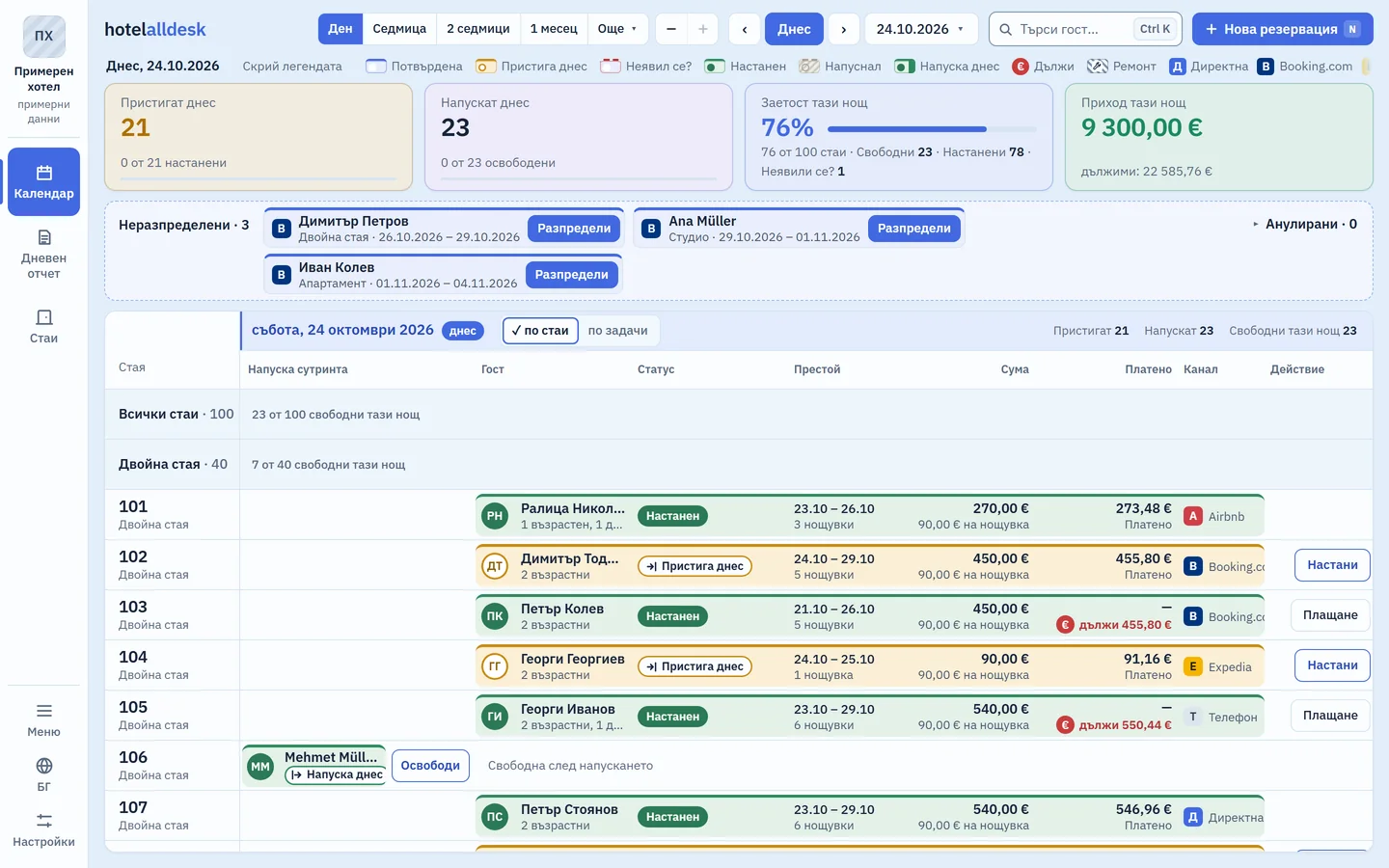This screenshot has height=868, width=1389.
Task: Click the Нова резервация button
Action: (1282, 29)
